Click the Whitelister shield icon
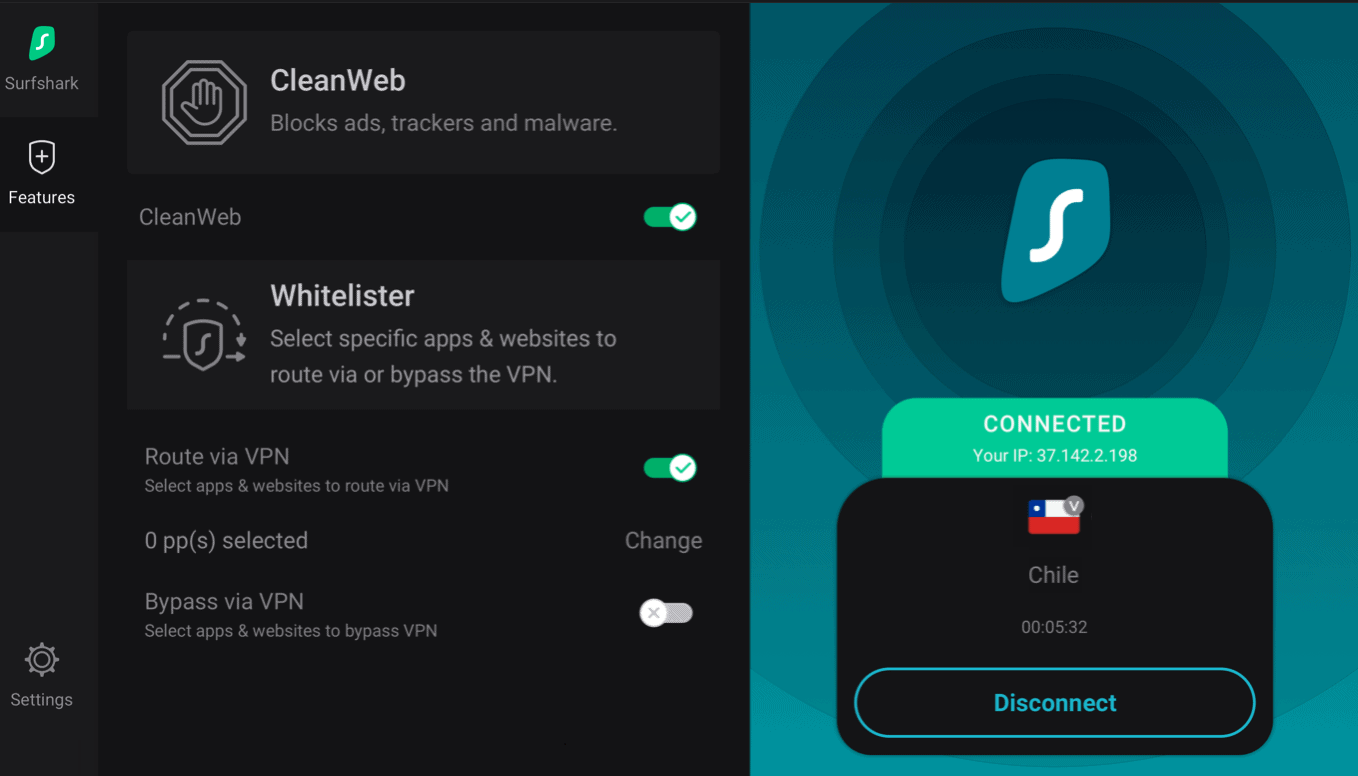This screenshot has height=776, width=1358. 204,335
